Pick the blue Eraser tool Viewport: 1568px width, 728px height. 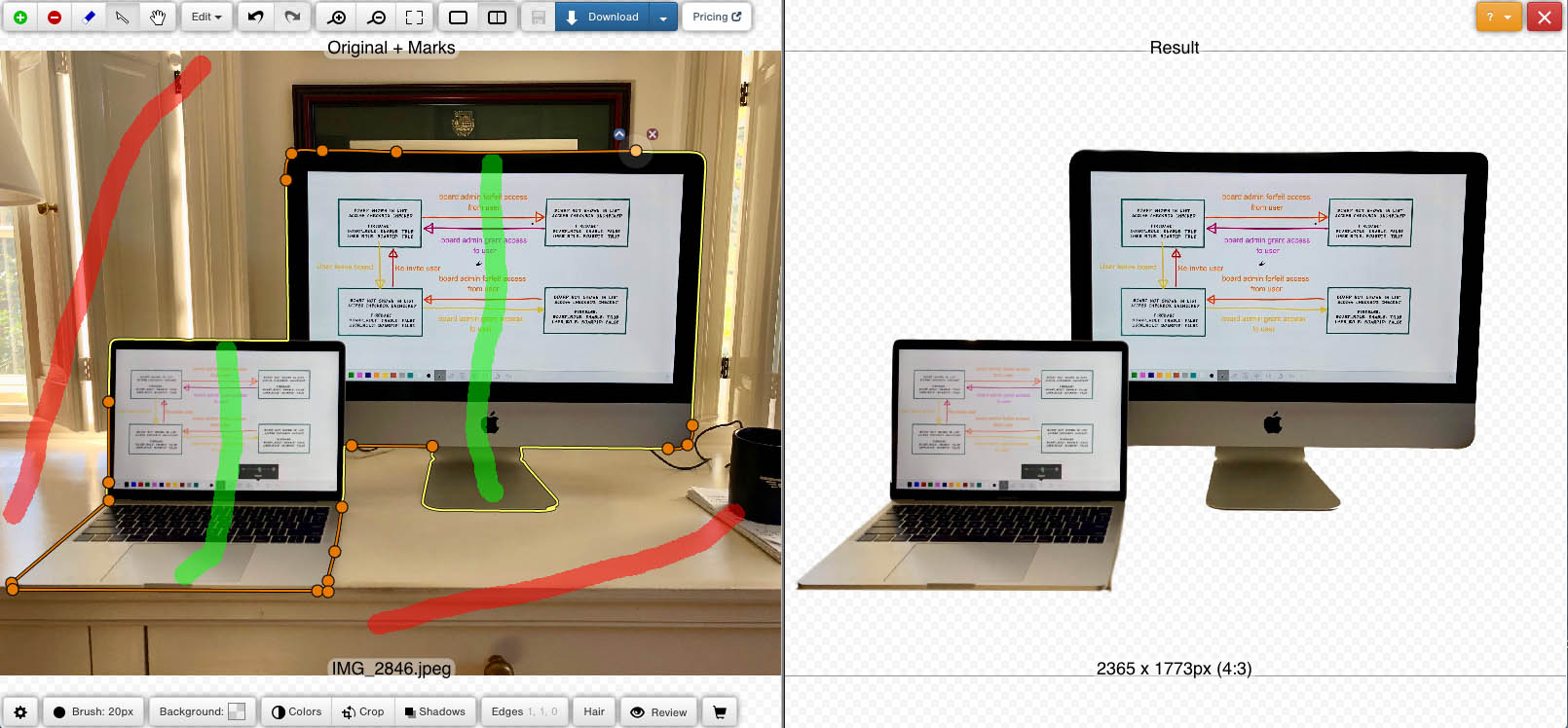point(89,18)
